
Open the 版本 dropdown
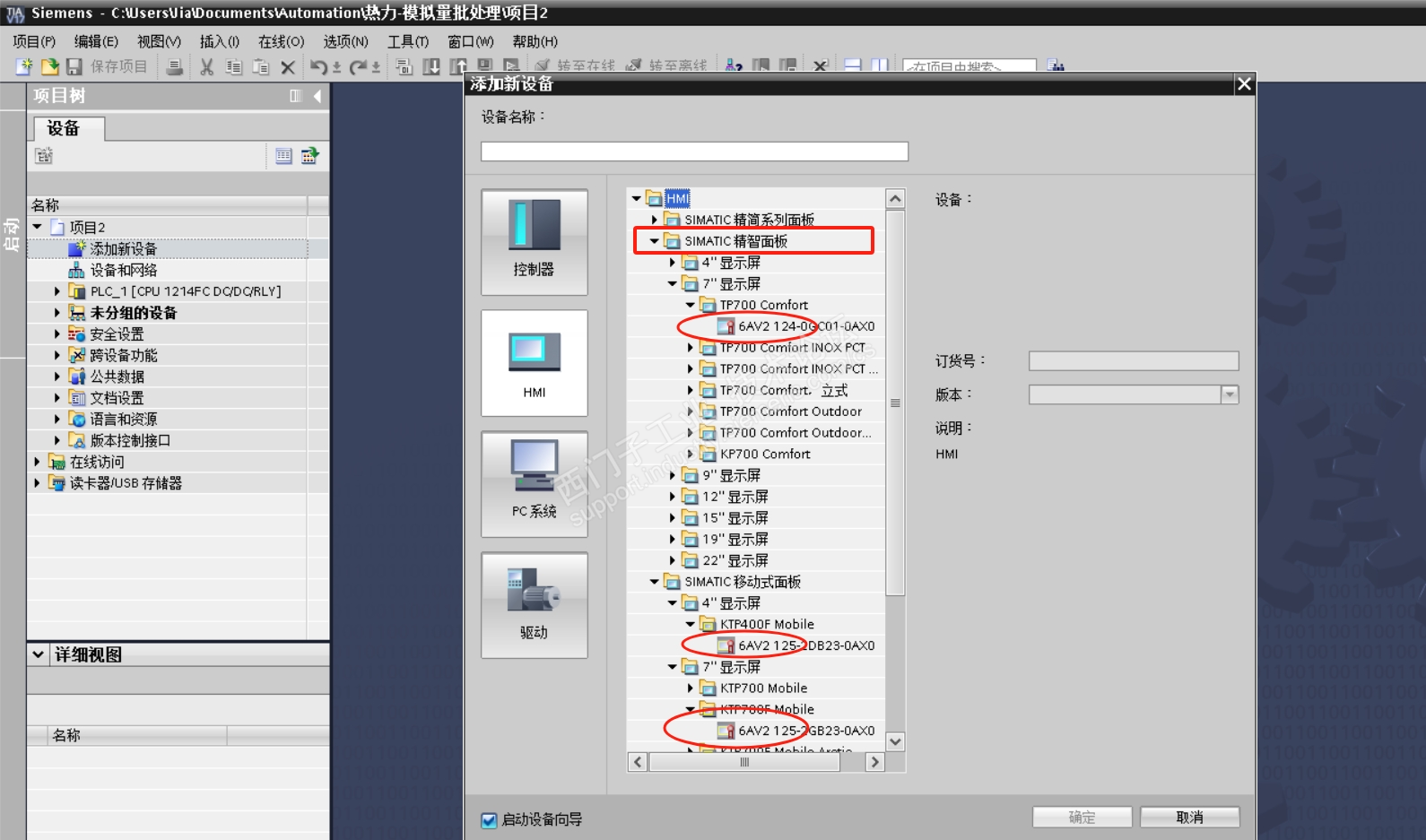1230,394
